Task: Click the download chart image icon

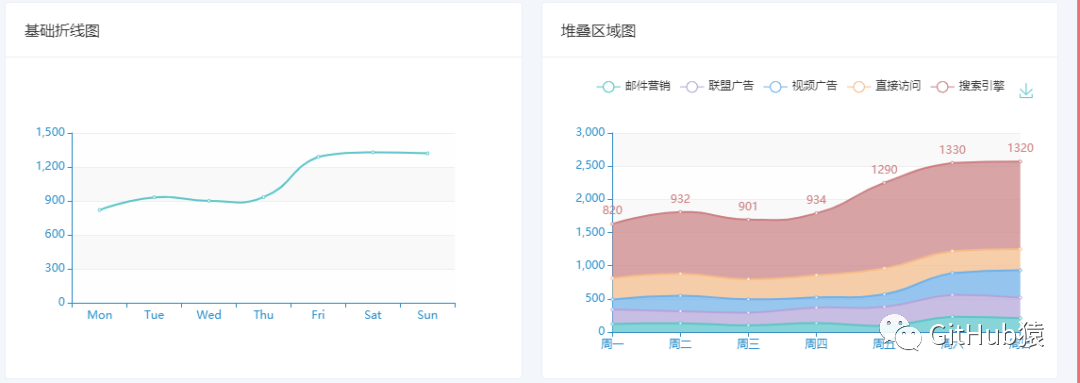Action: coord(1026,91)
